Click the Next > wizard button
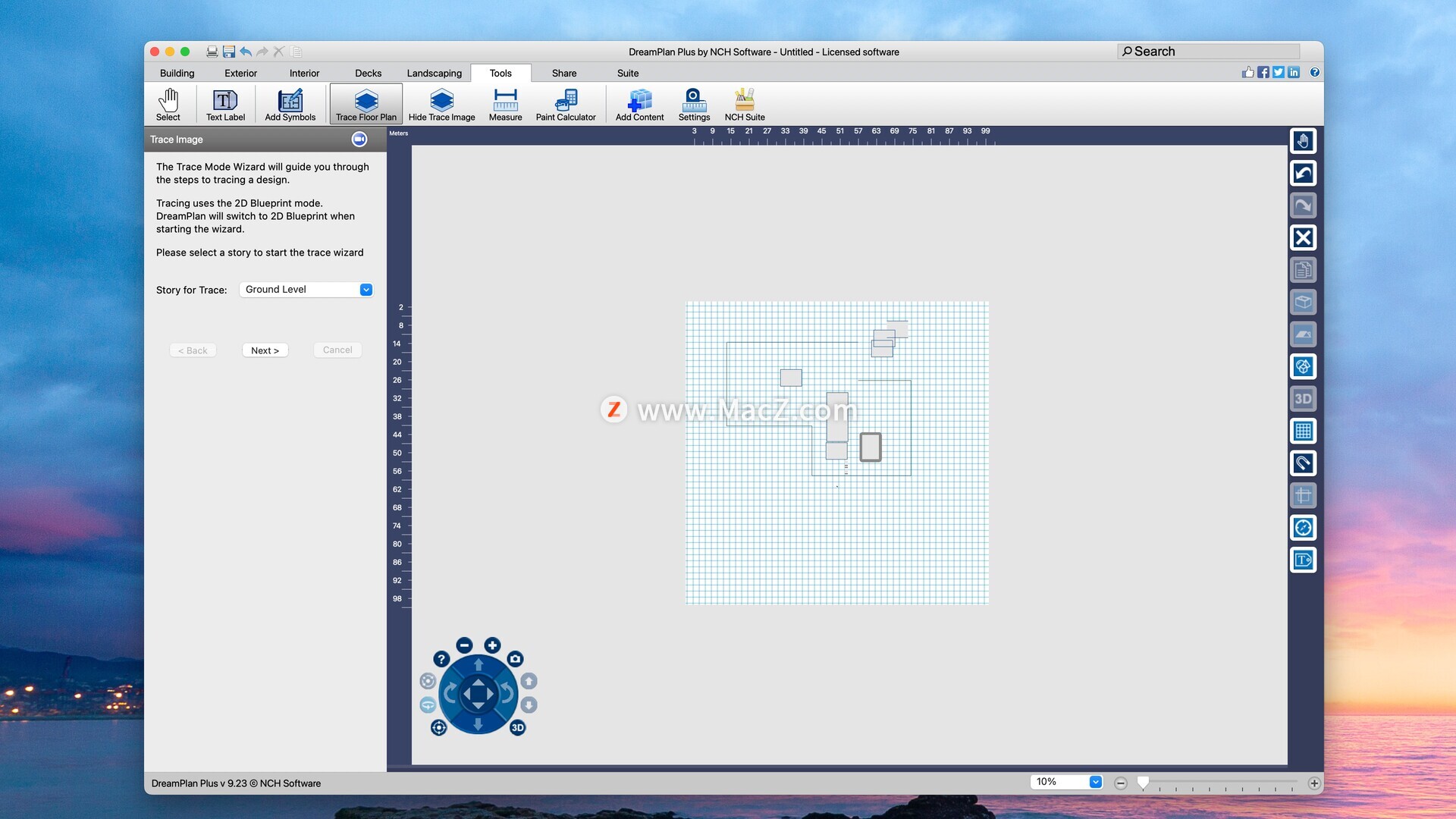1456x819 pixels. [x=265, y=350]
